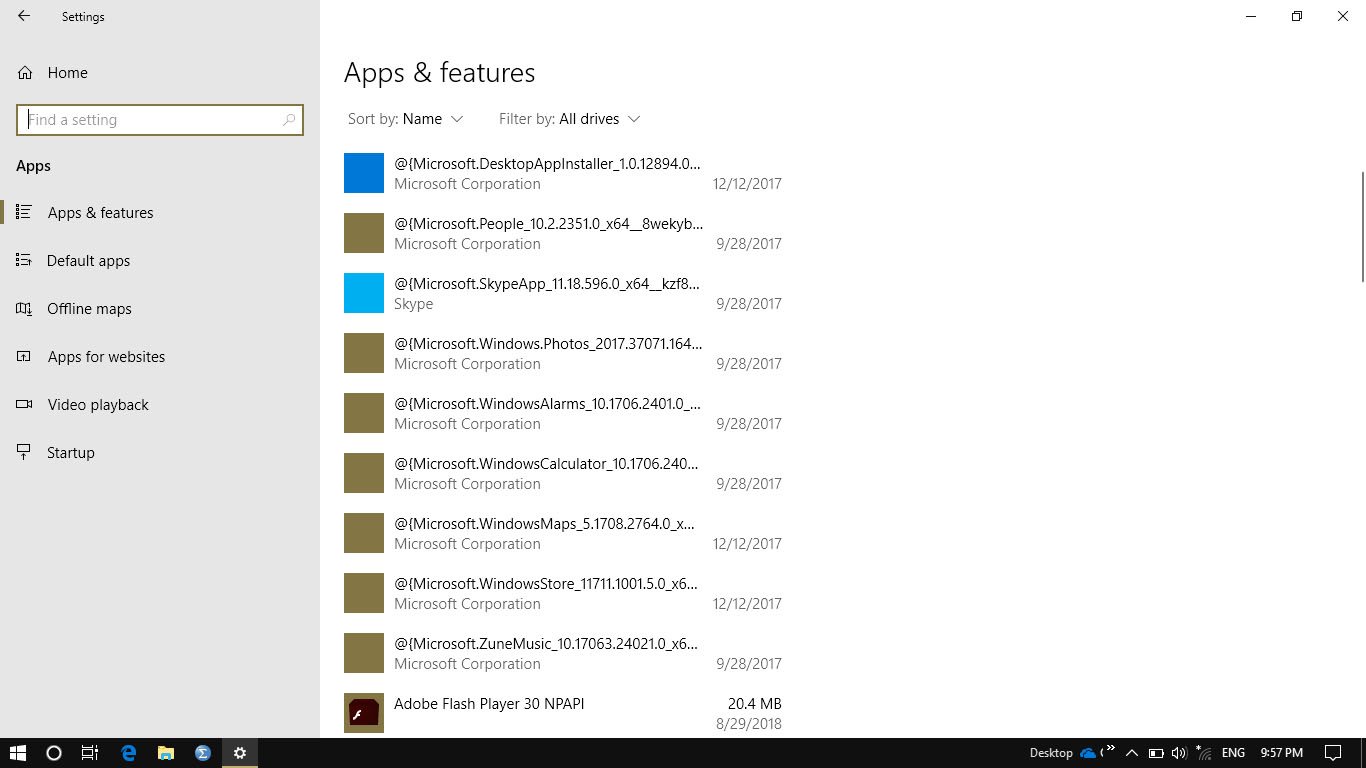Select the Microsoft.WindowsMaps_5.1708 entry name

tap(545, 524)
